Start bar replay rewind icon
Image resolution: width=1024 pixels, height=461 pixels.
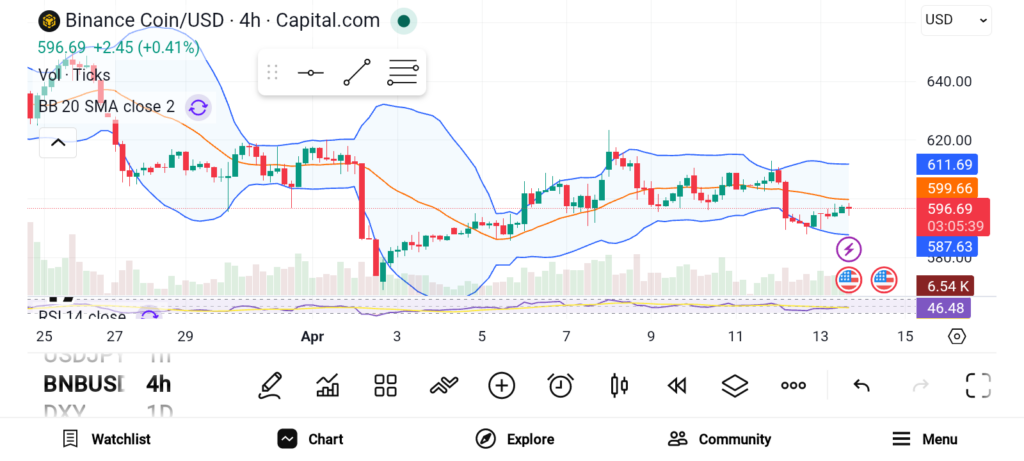[677, 386]
